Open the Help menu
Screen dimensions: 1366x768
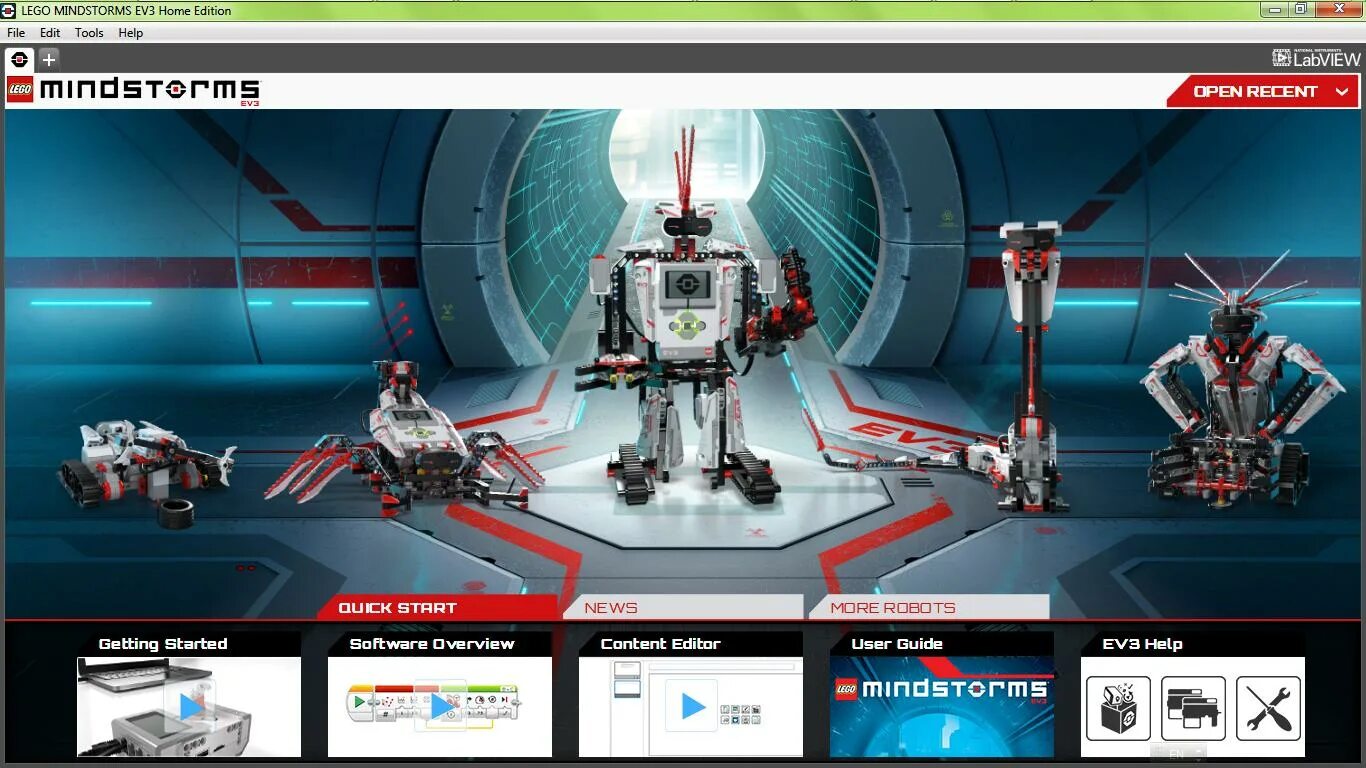click(x=131, y=33)
